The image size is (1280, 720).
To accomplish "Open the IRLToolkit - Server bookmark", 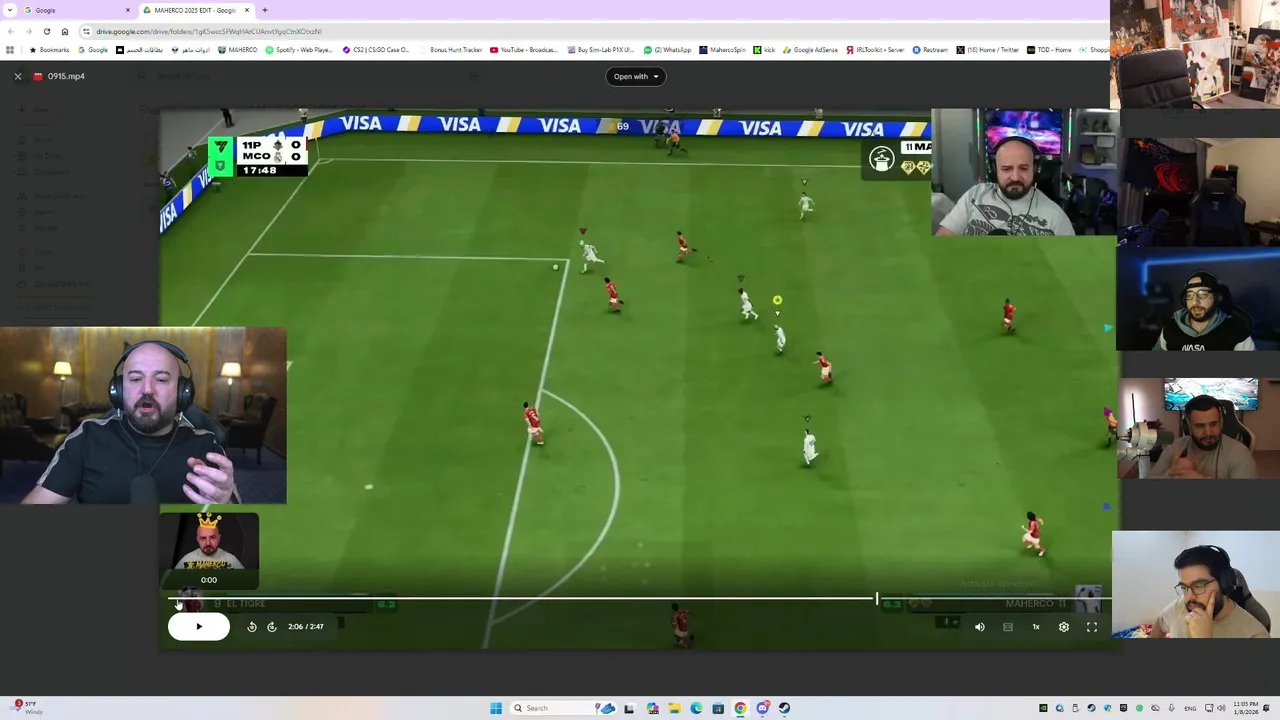I will [875, 50].
